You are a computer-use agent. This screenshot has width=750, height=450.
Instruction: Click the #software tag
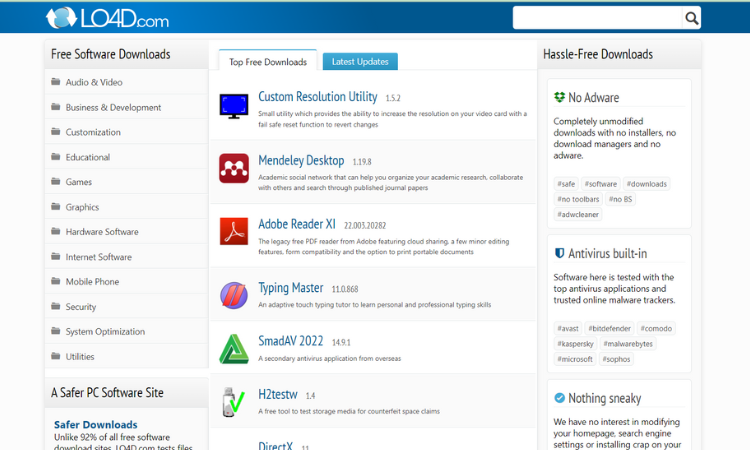tap(601, 184)
